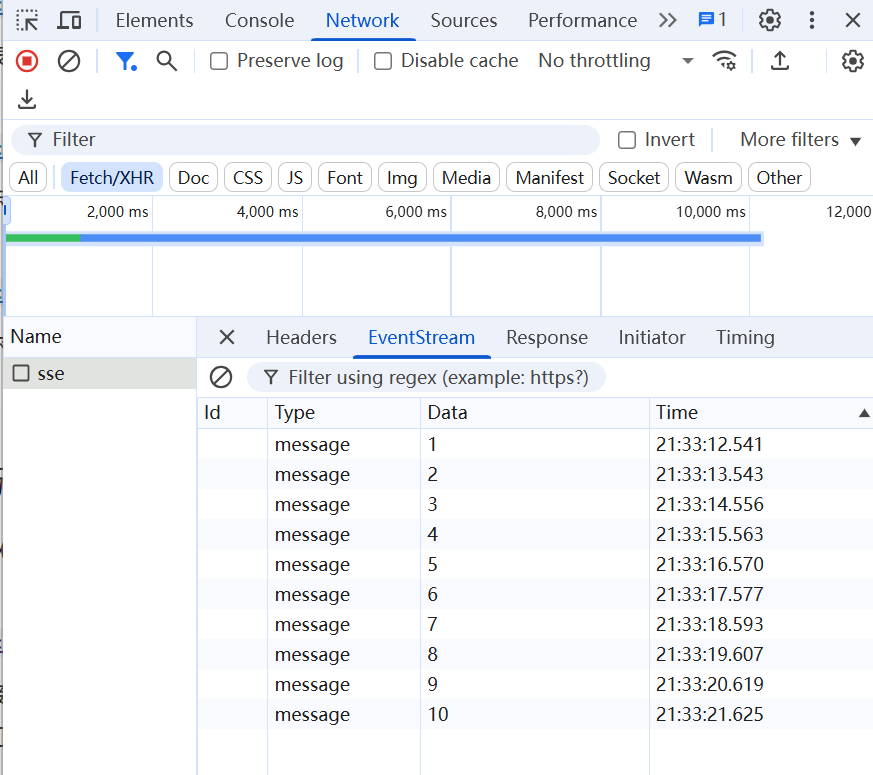Select message row with data 5
The width and height of the screenshot is (873, 775).
coord(535,565)
